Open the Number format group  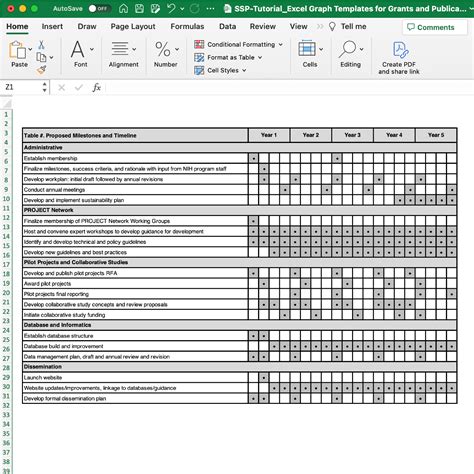(166, 54)
